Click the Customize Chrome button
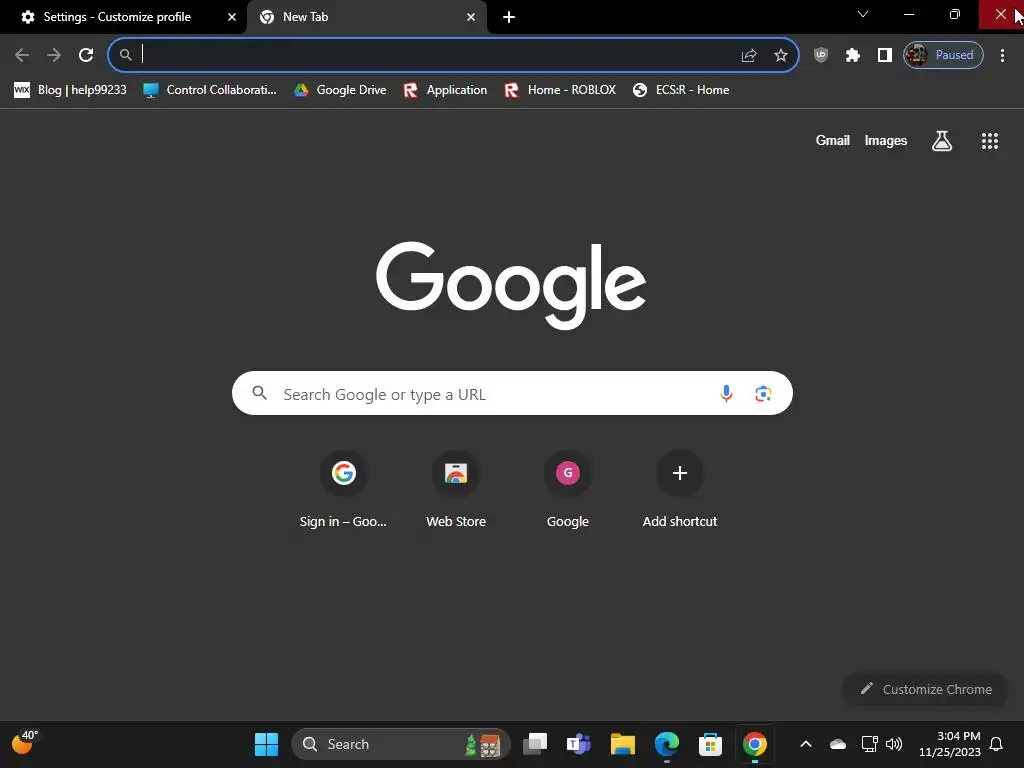Viewport: 1024px width, 768px height. coord(925,689)
